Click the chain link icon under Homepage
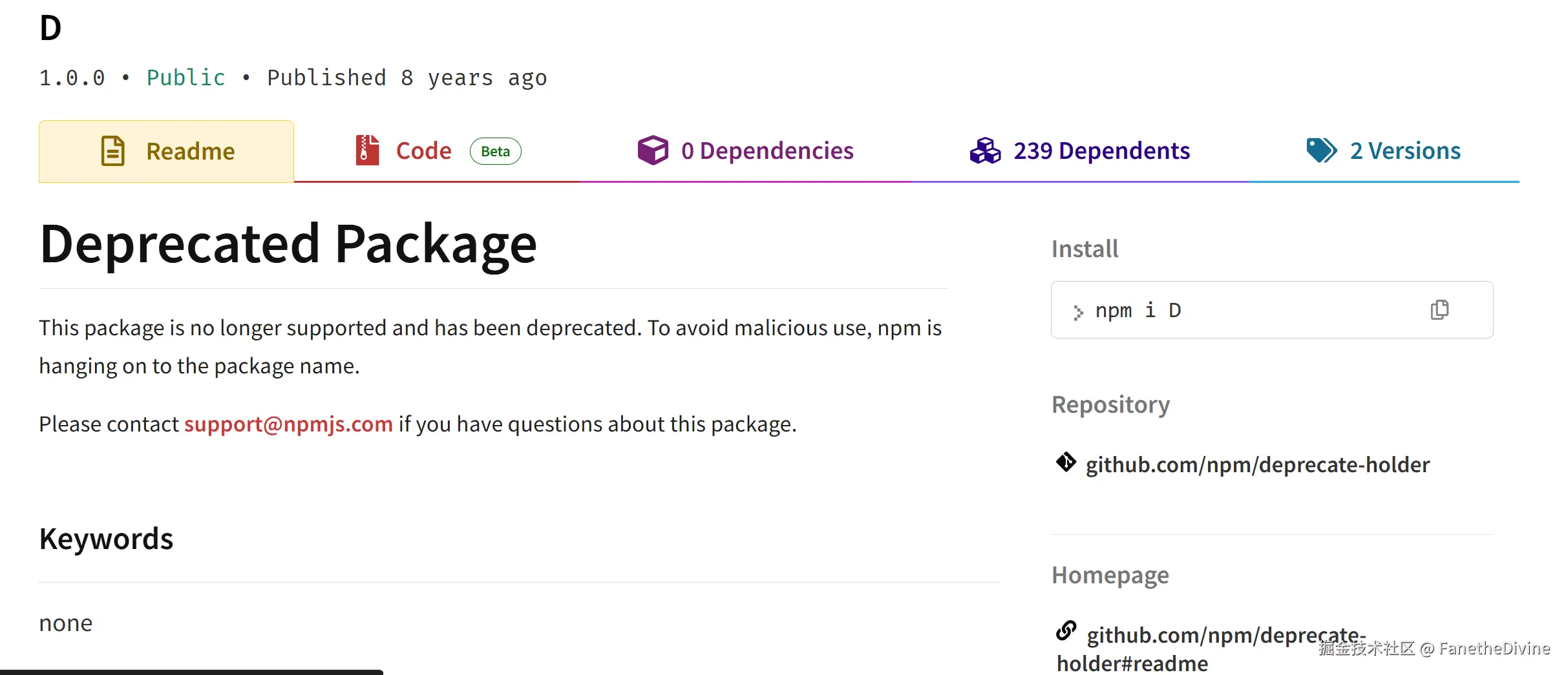The height and width of the screenshot is (675, 1568). click(1066, 630)
